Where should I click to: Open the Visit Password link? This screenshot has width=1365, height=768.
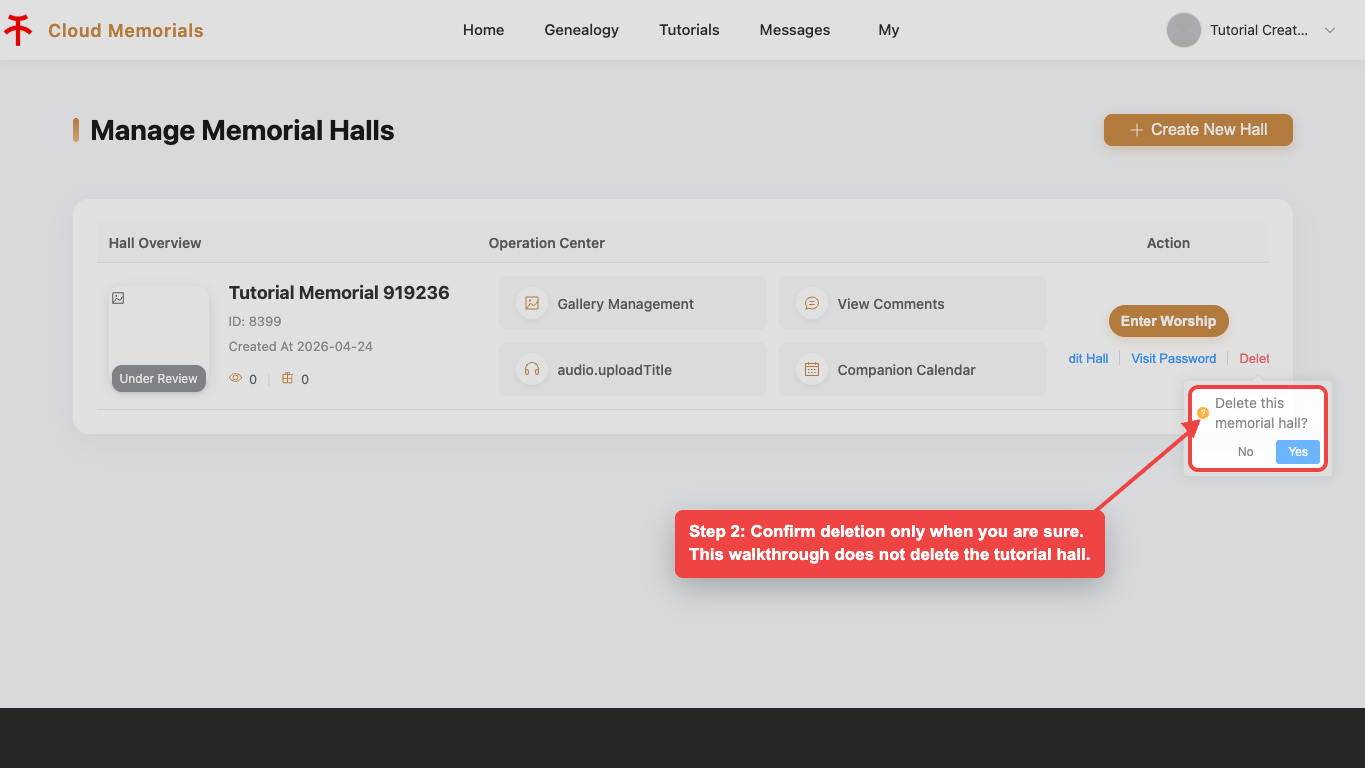coord(1174,358)
